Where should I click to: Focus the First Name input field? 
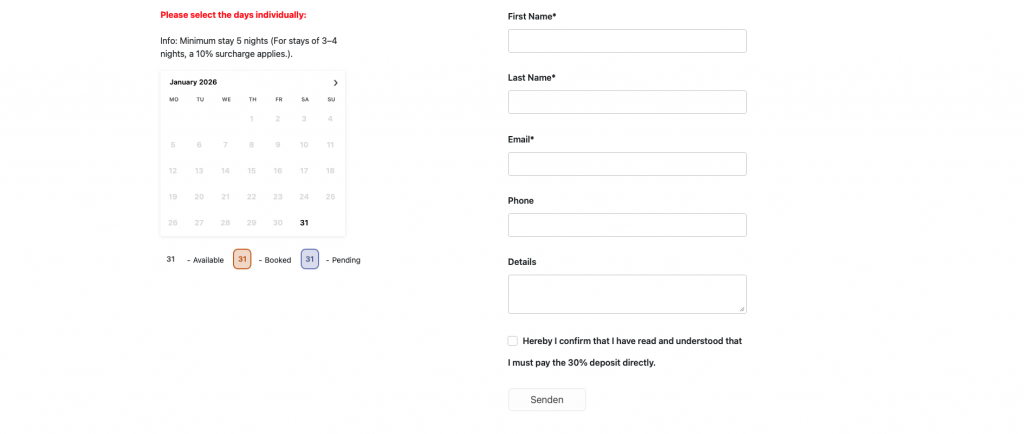pyautogui.click(x=627, y=41)
